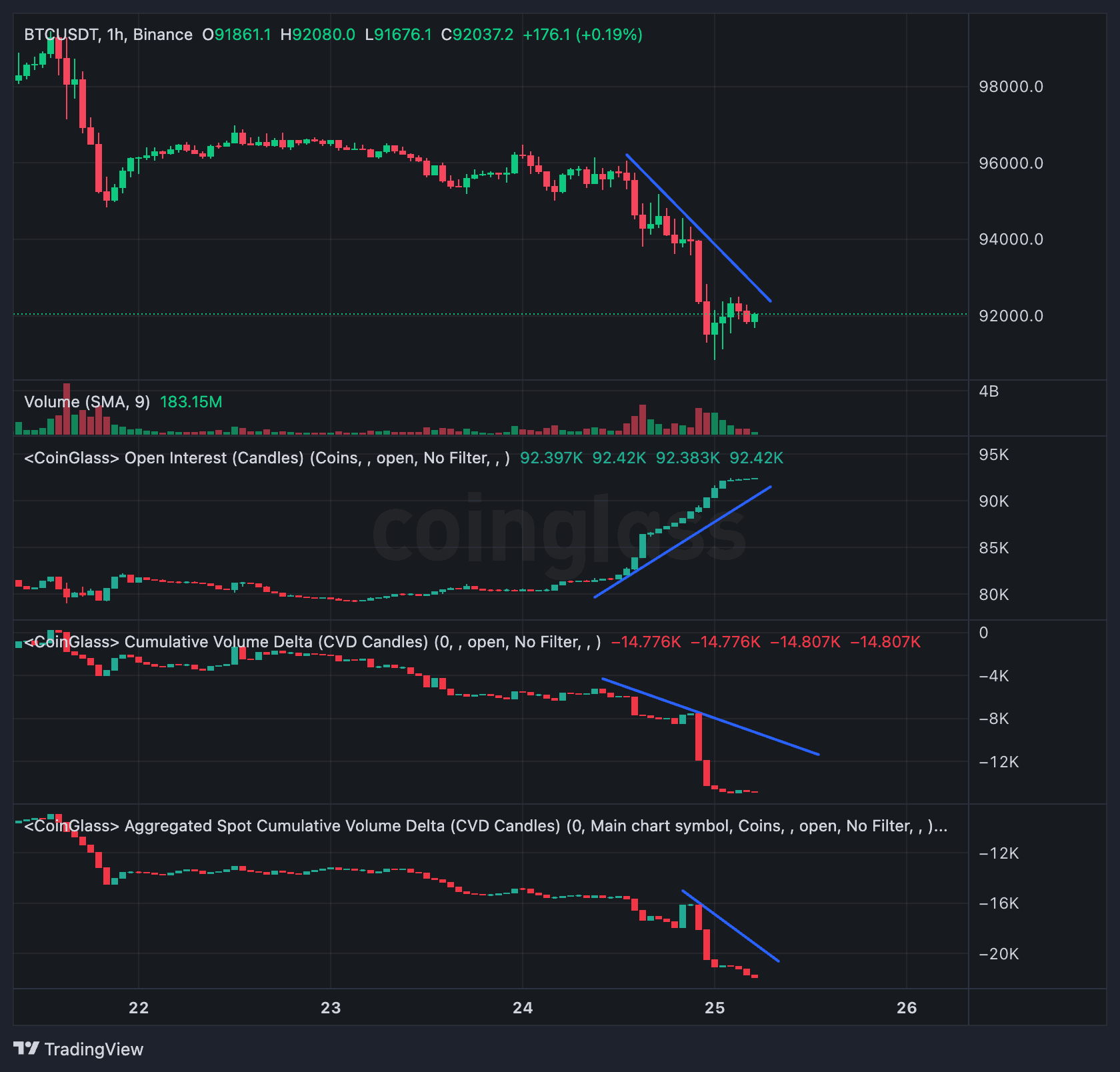Click the 183.15M volume value

[191, 402]
